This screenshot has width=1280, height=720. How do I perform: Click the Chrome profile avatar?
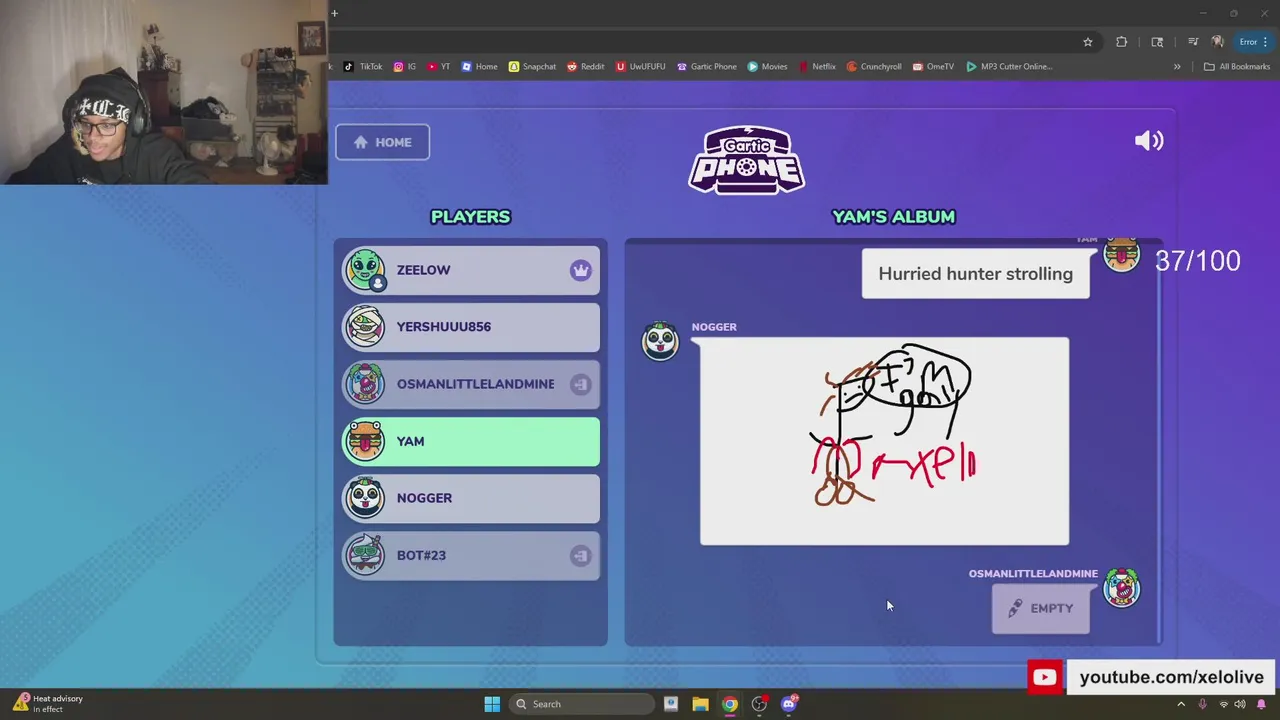point(1217,42)
